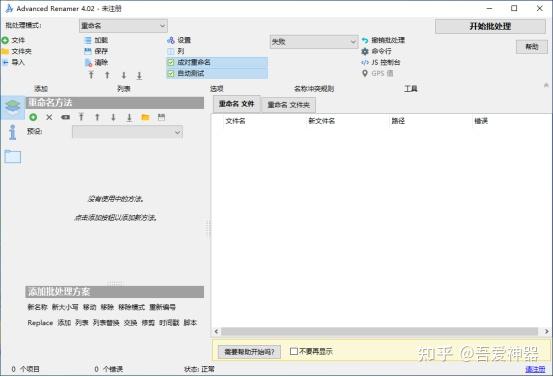Open the information sidebar icon
The image size is (553, 377).
[13, 132]
